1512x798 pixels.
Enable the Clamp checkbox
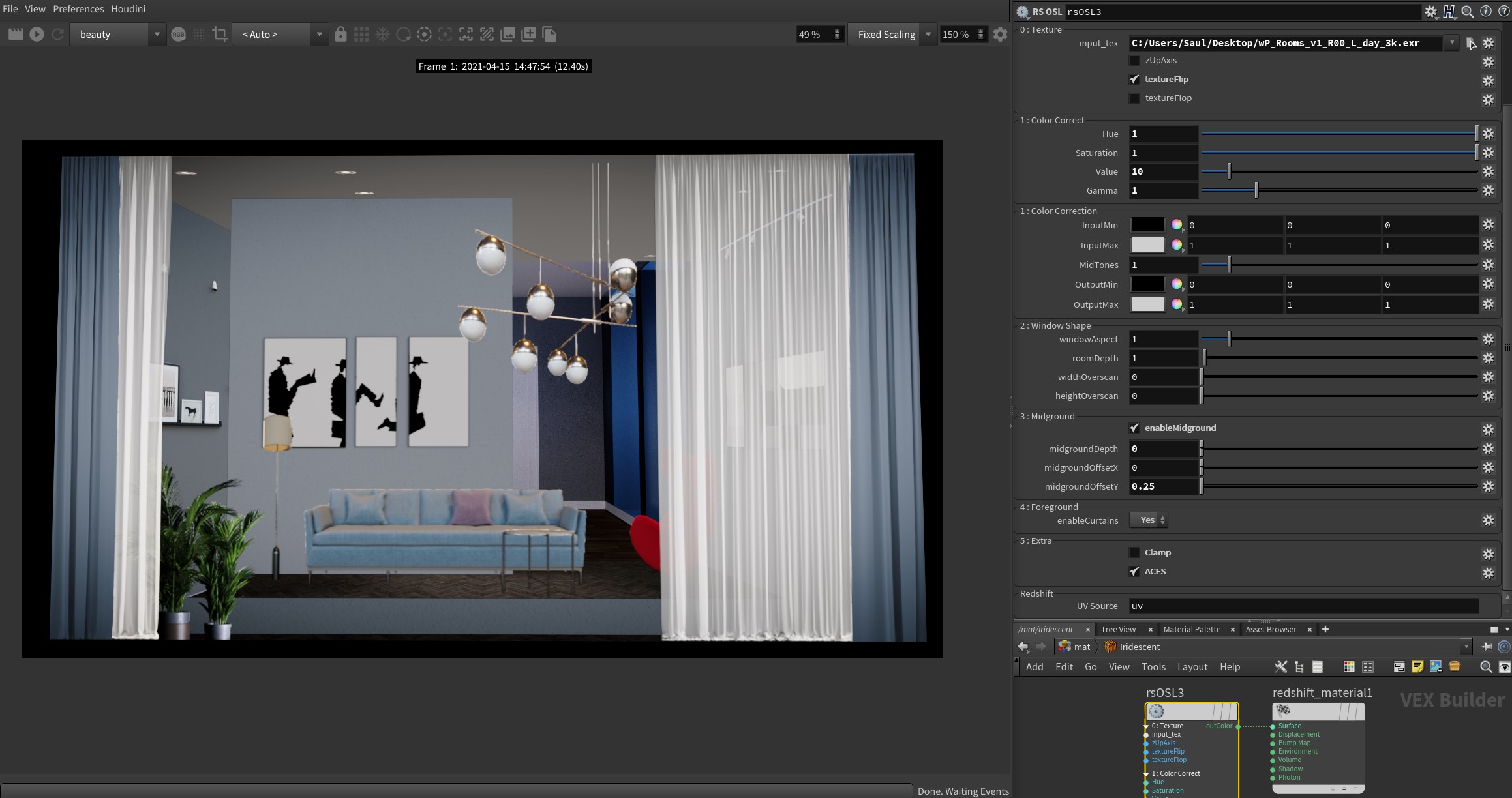(x=1134, y=553)
